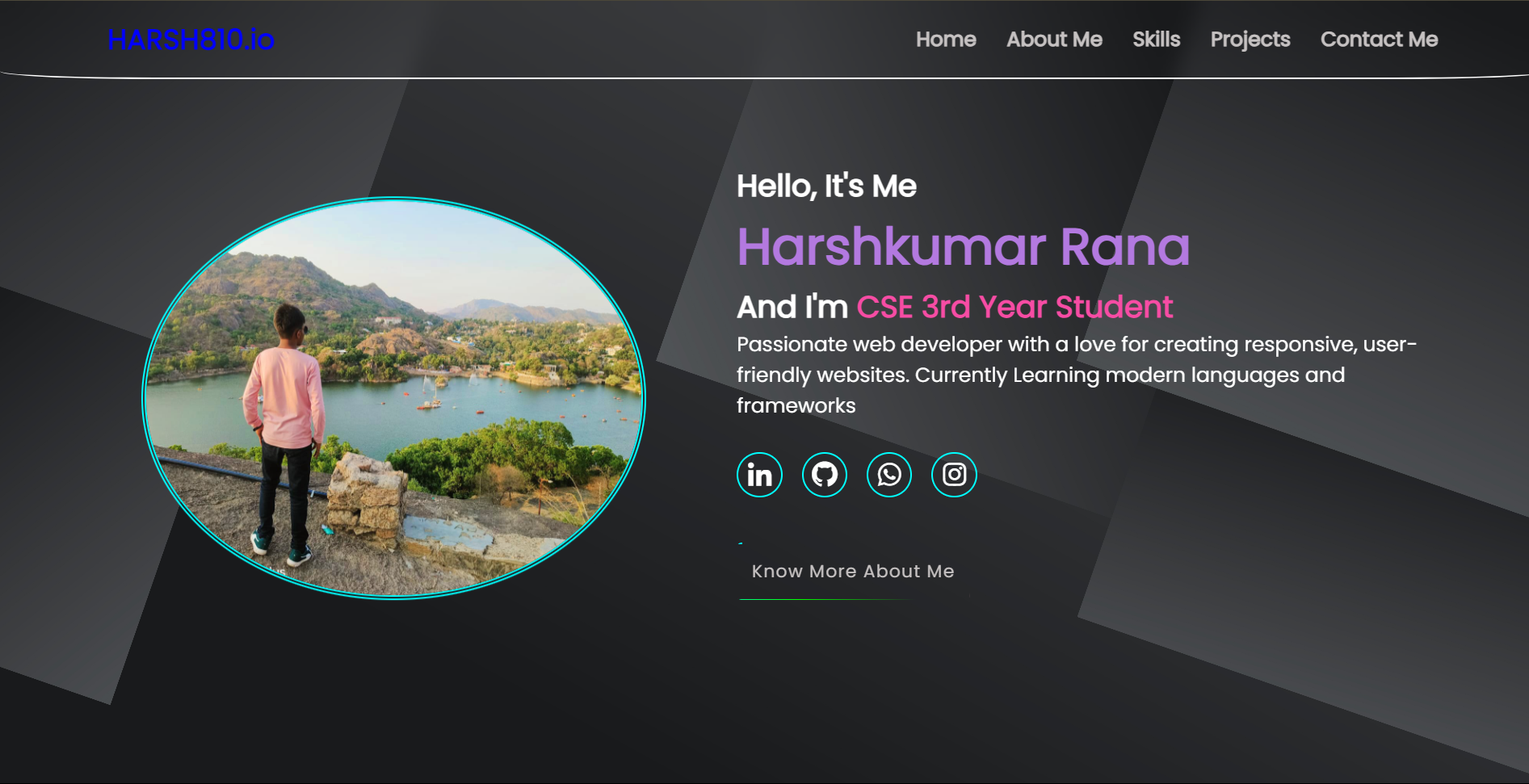Screen dimensions: 1529x784
Task: Click the Passionate web developer paragraph
Action: [1076, 375]
